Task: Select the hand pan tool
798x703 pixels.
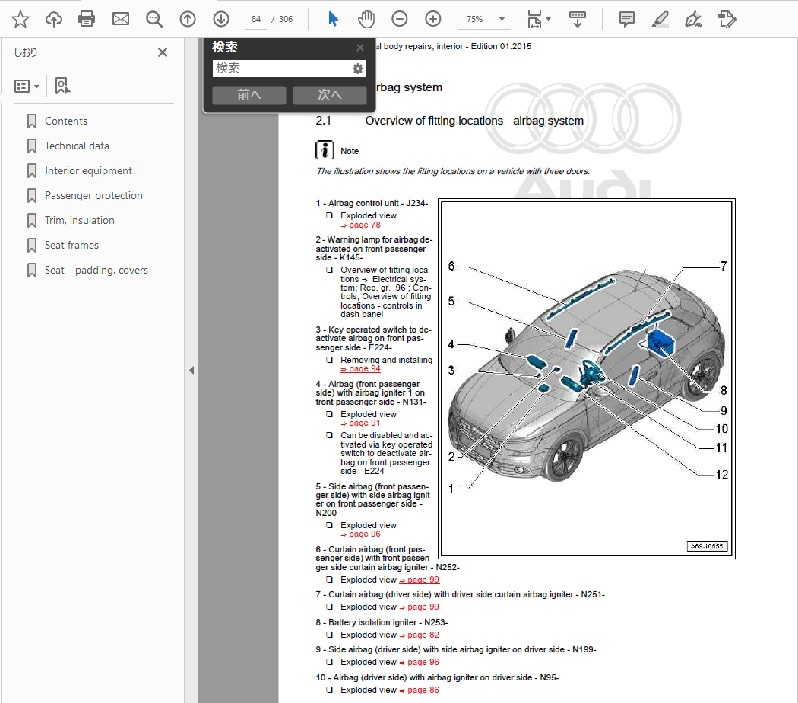Action: point(366,19)
